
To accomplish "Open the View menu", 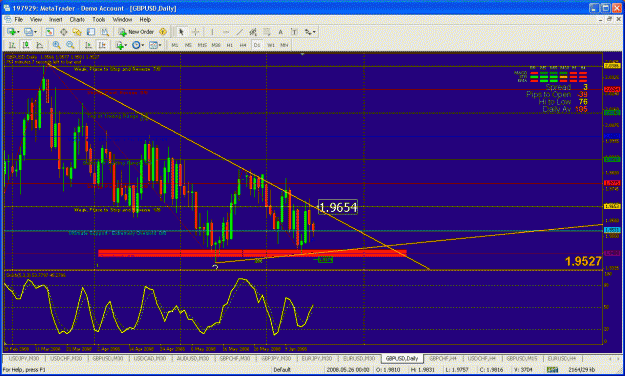I will tap(35, 19).
